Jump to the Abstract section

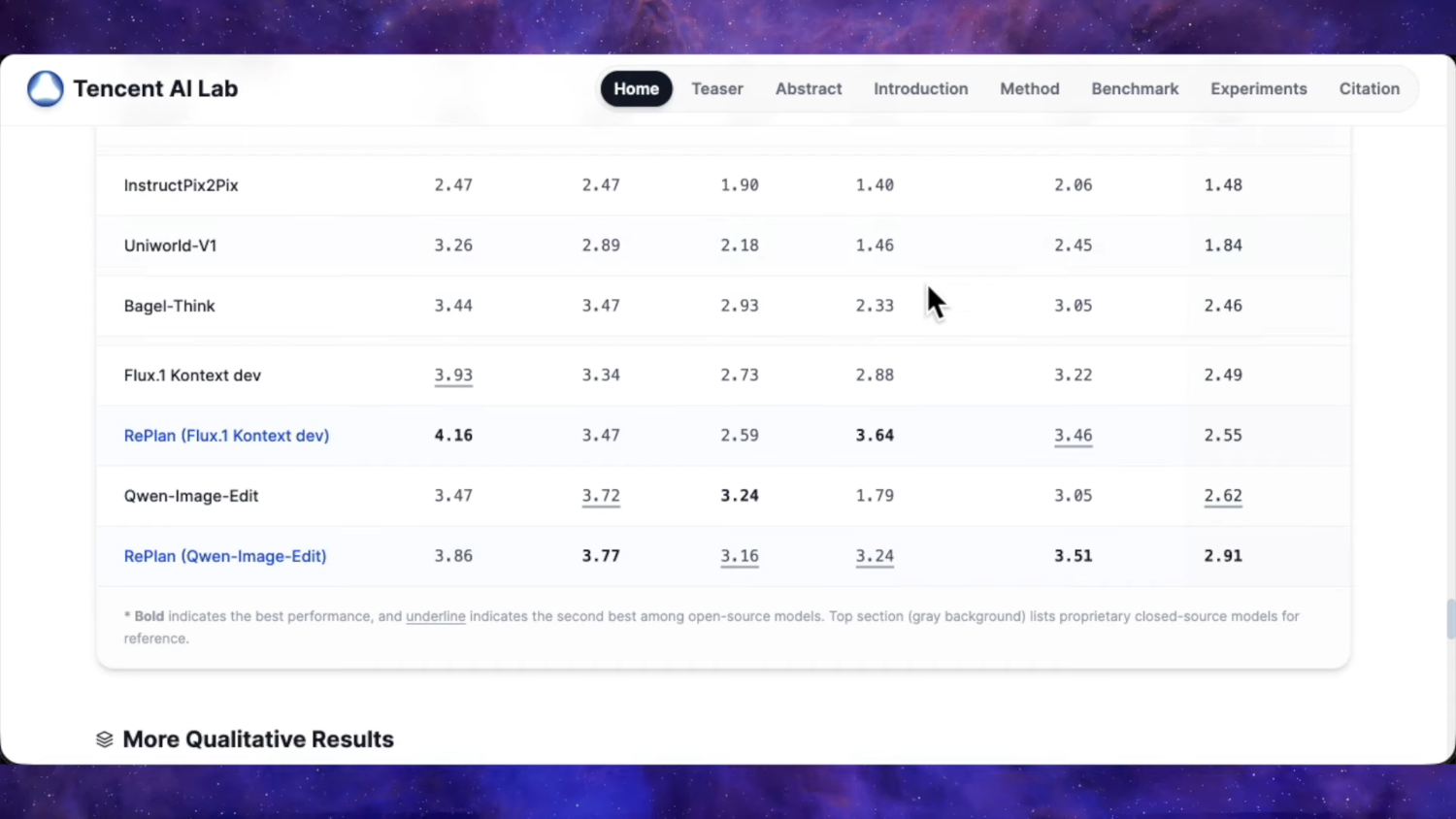[809, 88]
